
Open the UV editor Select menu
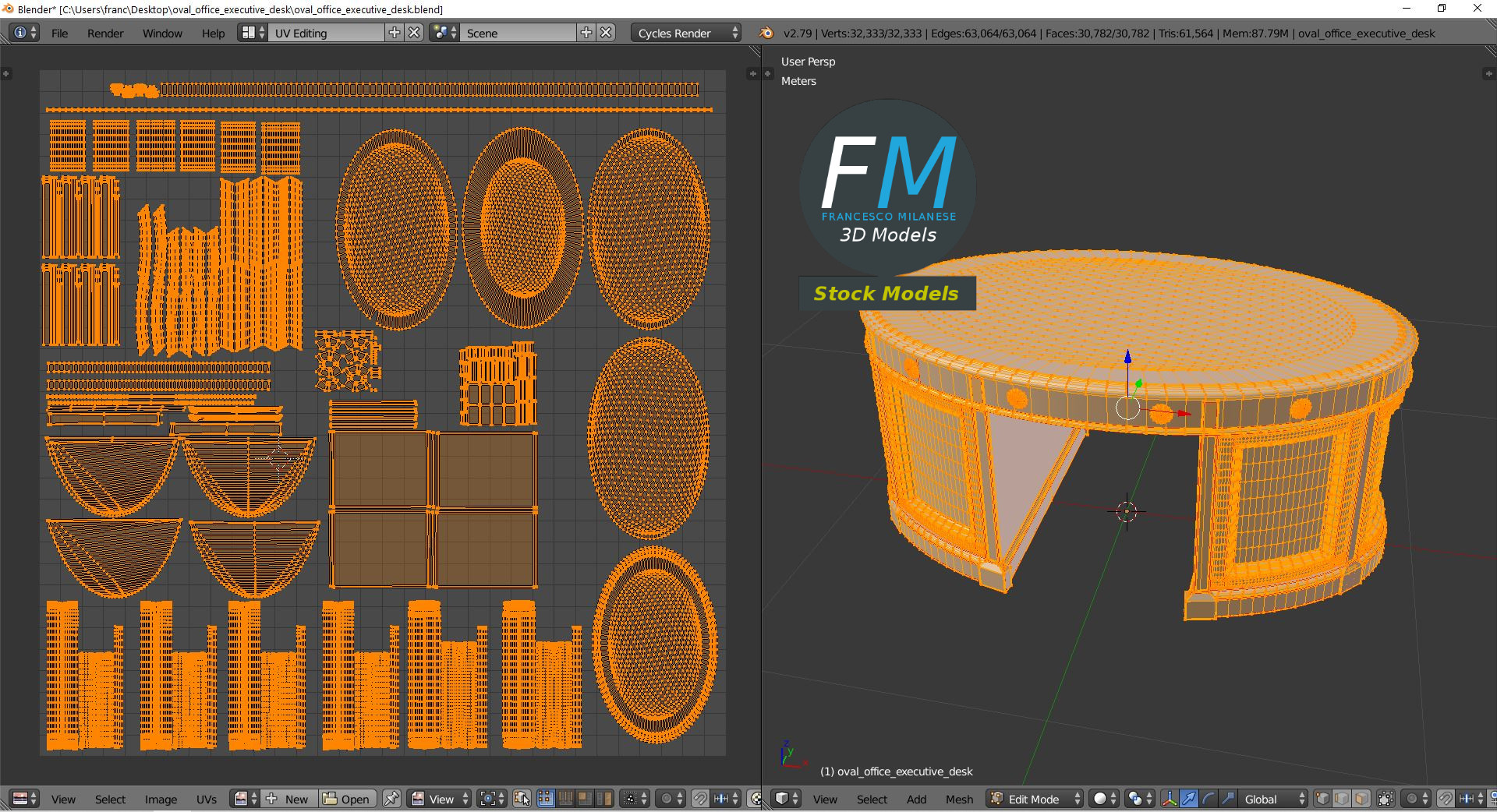[x=110, y=800]
